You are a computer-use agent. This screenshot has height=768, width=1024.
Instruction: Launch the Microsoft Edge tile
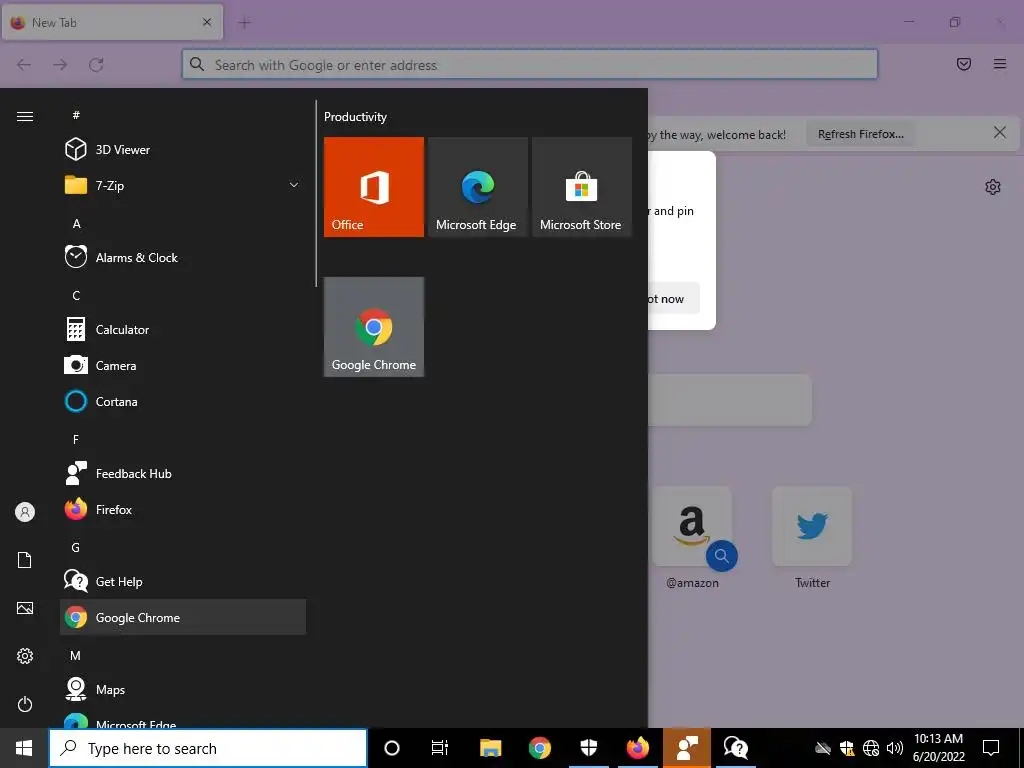pyautogui.click(x=477, y=187)
